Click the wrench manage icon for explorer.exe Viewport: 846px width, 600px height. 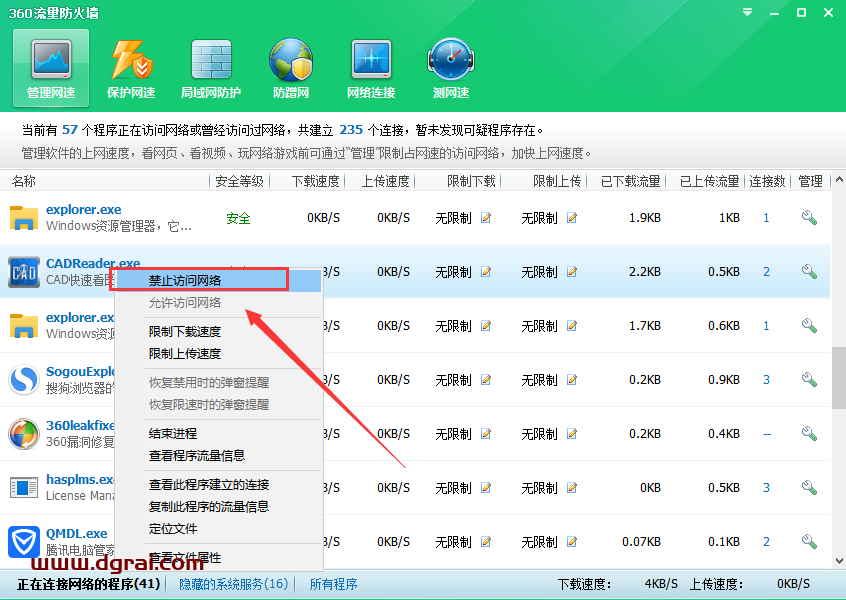point(810,217)
